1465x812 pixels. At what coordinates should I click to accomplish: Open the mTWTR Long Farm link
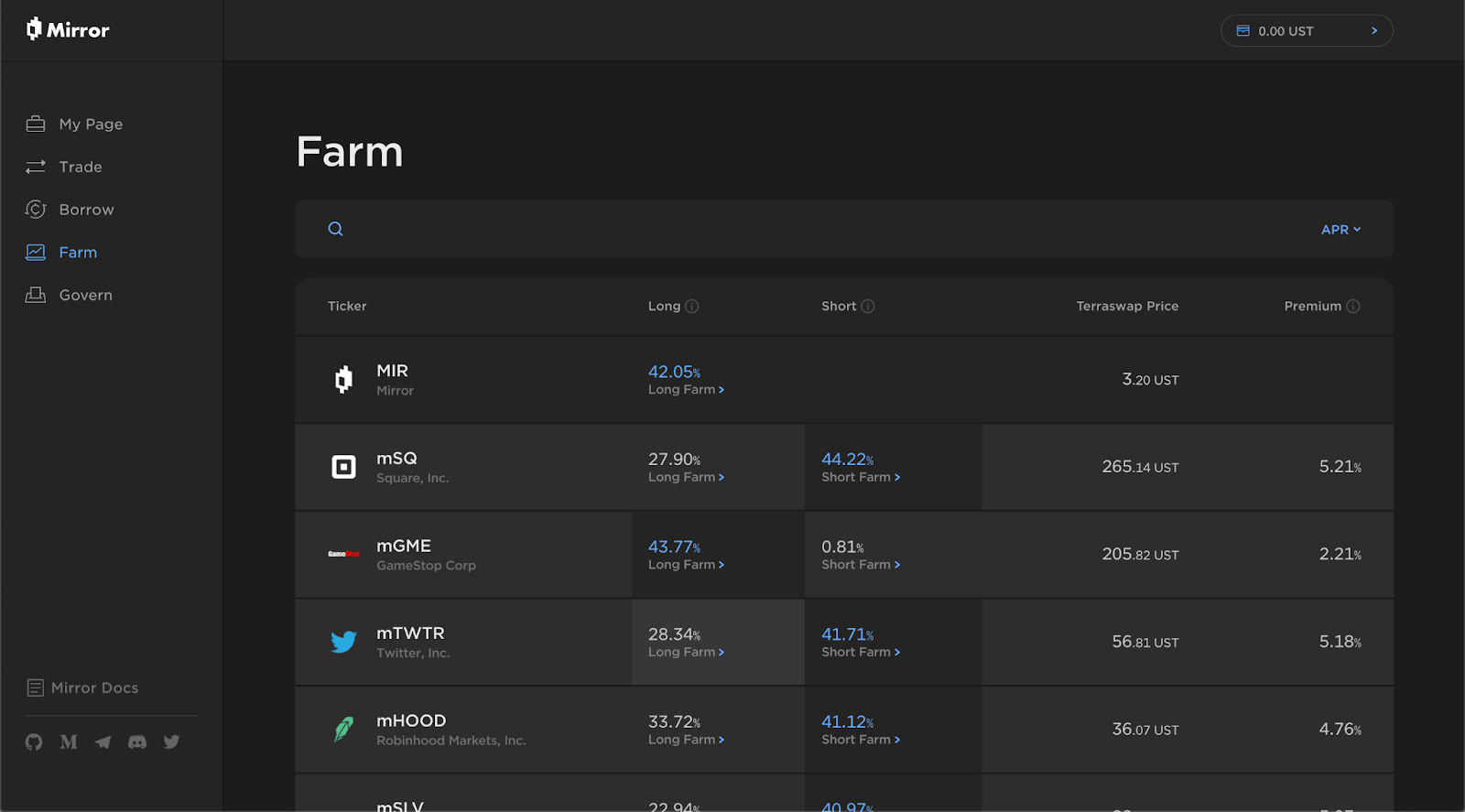tap(686, 652)
